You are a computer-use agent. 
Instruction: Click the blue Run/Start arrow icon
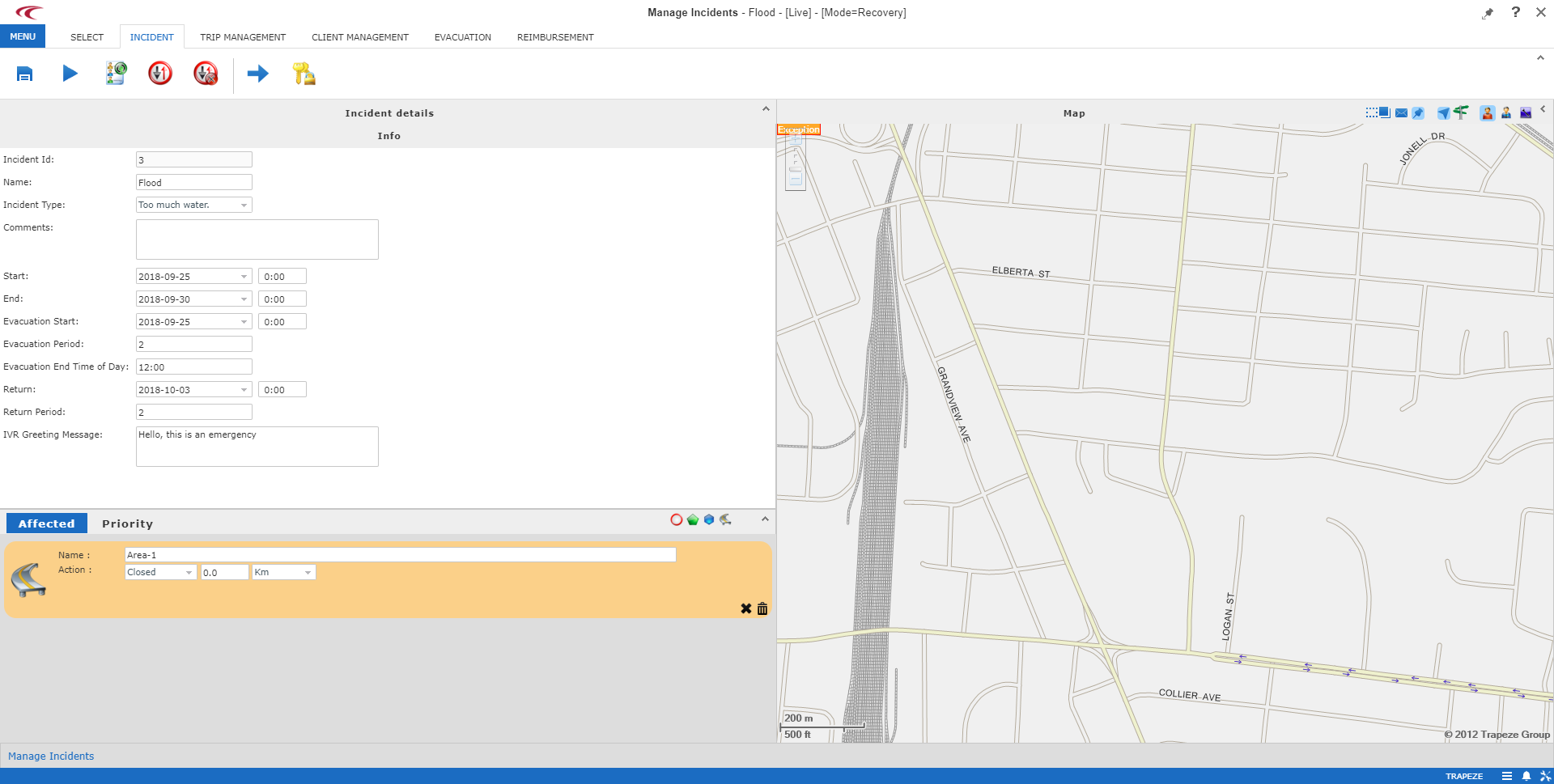coord(70,74)
